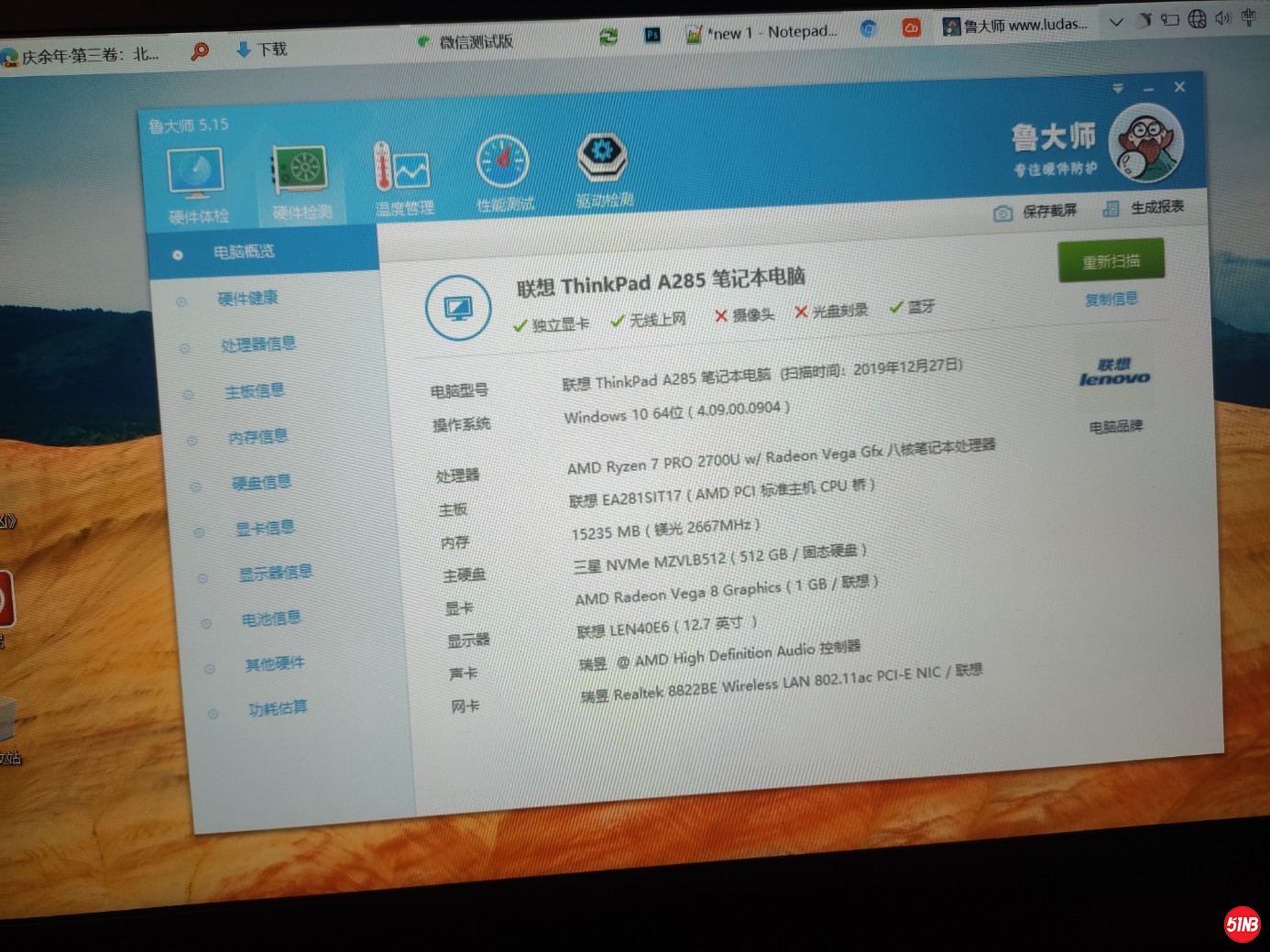Image resolution: width=1270 pixels, height=952 pixels.
Task: Open 处理器信息 in the sidebar
Action: pyautogui.click(x=257, y=345)
